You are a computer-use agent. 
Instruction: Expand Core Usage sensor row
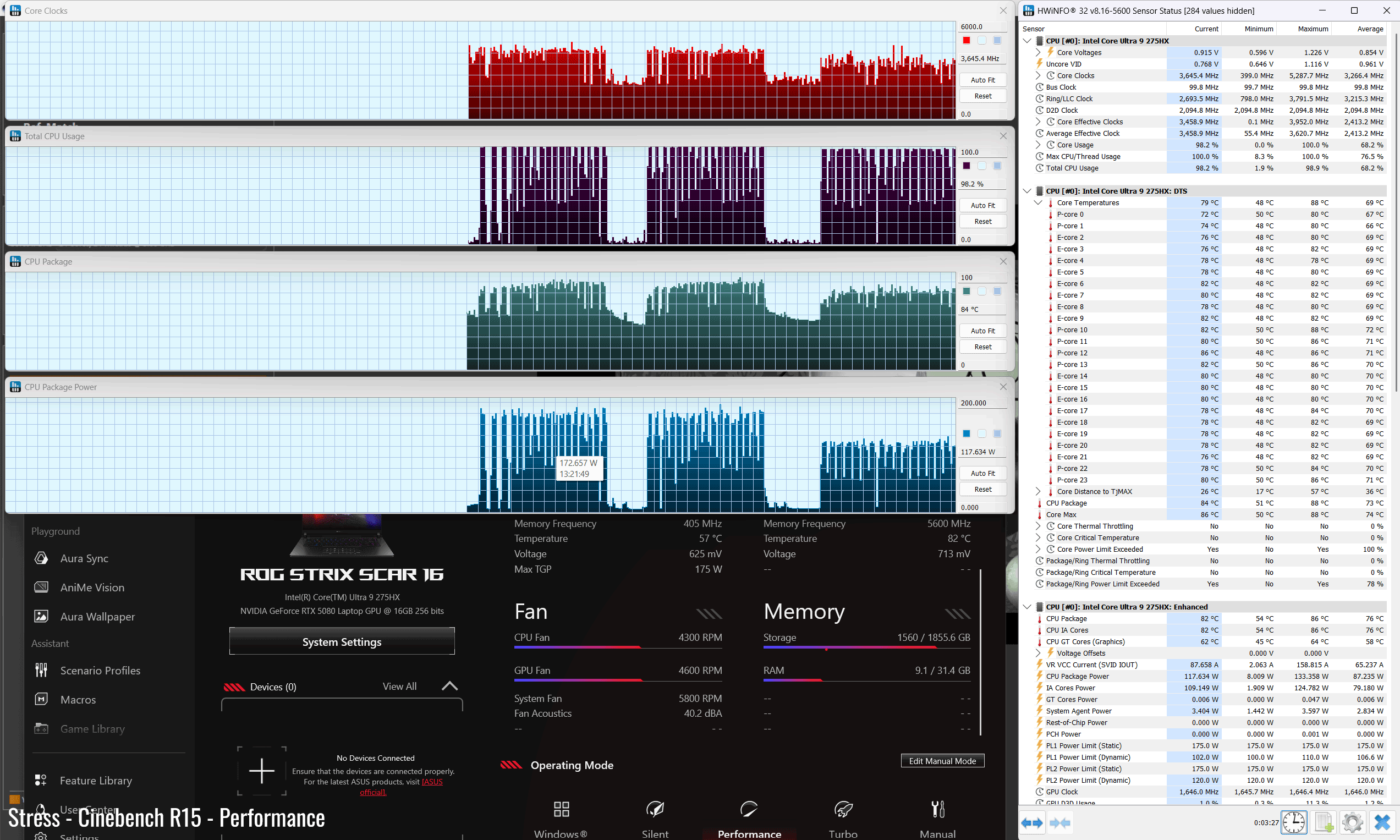coord(1038,145)
